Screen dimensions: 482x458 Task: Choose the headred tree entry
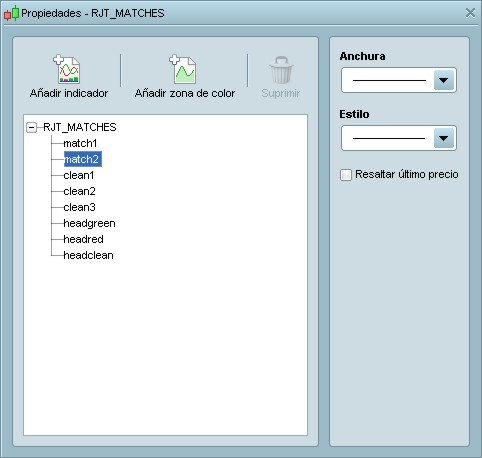coord(83,239)
